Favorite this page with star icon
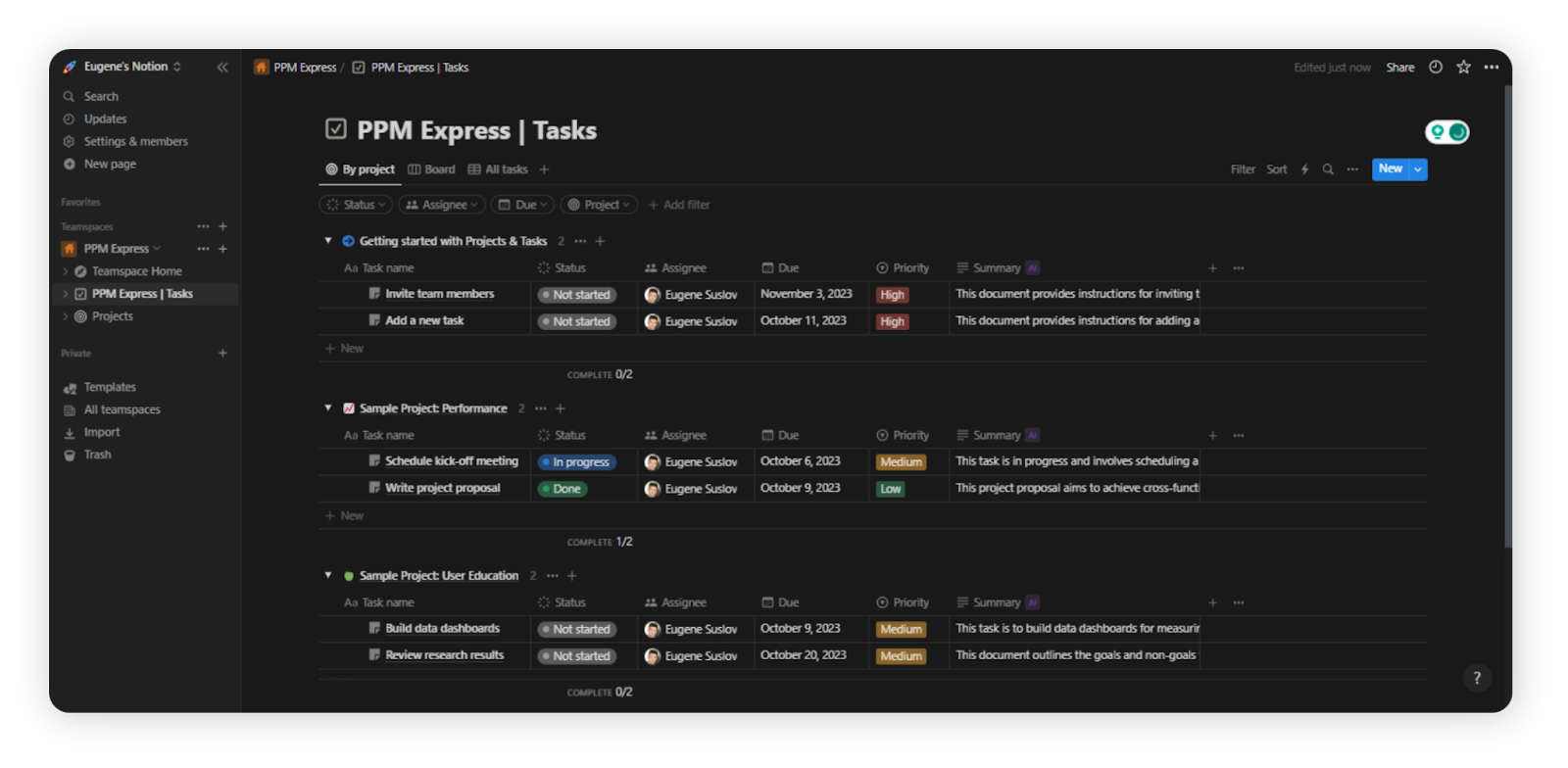The width and height of the screenshot is (1568, 768). 1463,68
